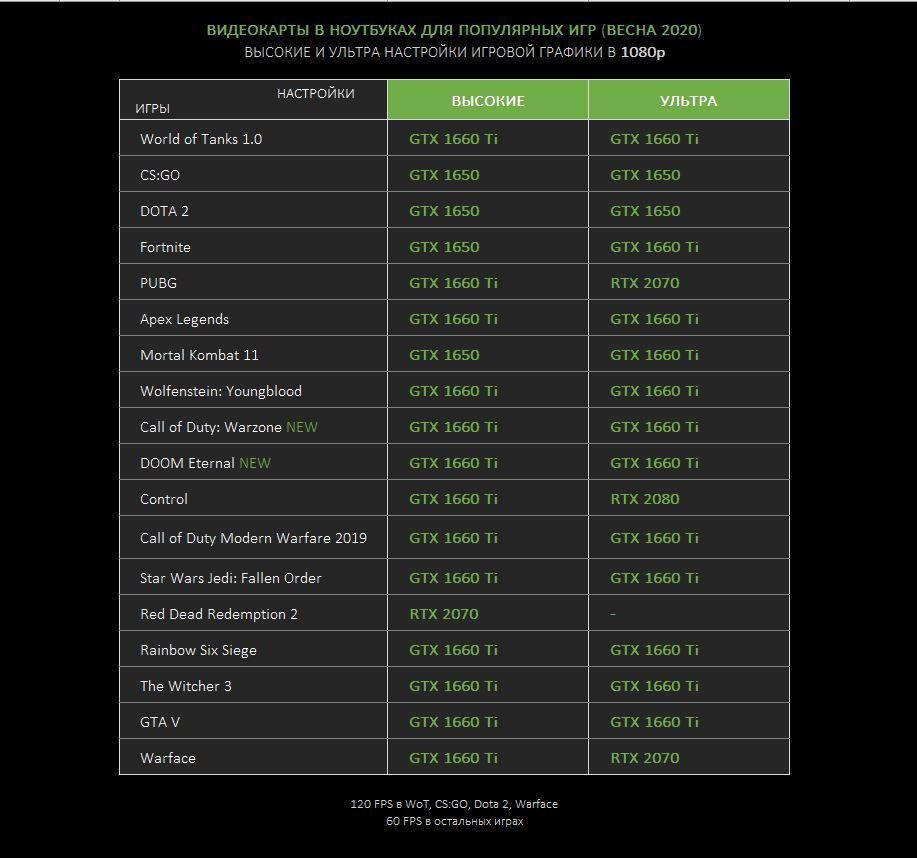Click RTX 2080 in the Control row
The width and height of the screenshot is (917, 858).
point(644,499)
